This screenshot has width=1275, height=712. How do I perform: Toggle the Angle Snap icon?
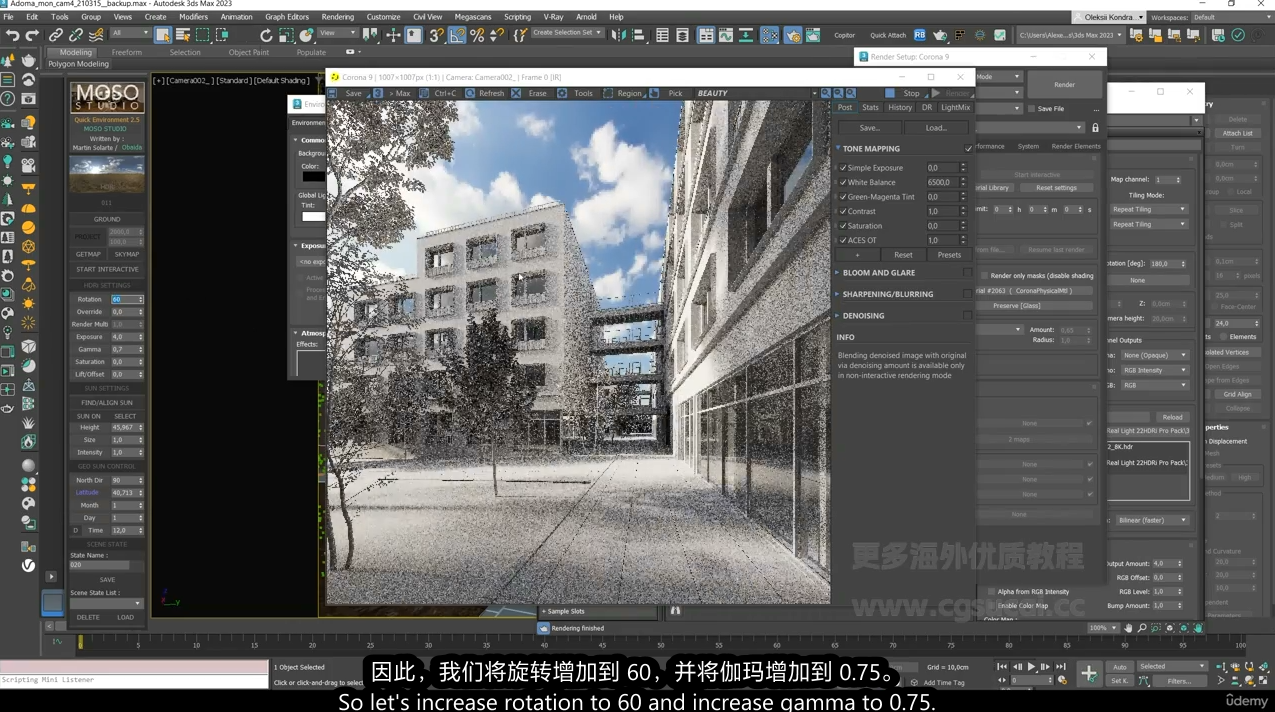coord(457,35)
